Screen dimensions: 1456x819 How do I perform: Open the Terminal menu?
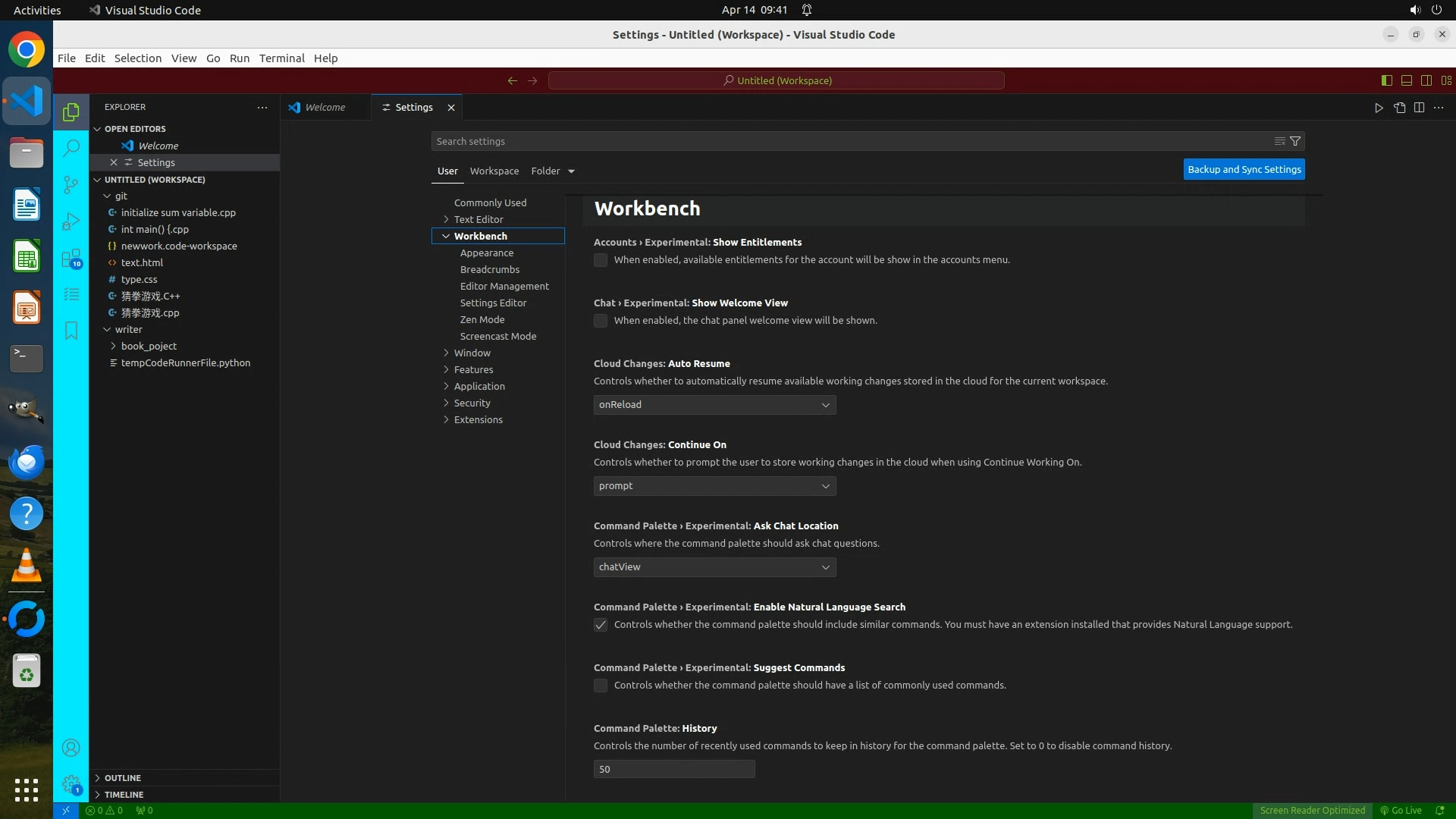pyautogui.click(x=281, y=58)
